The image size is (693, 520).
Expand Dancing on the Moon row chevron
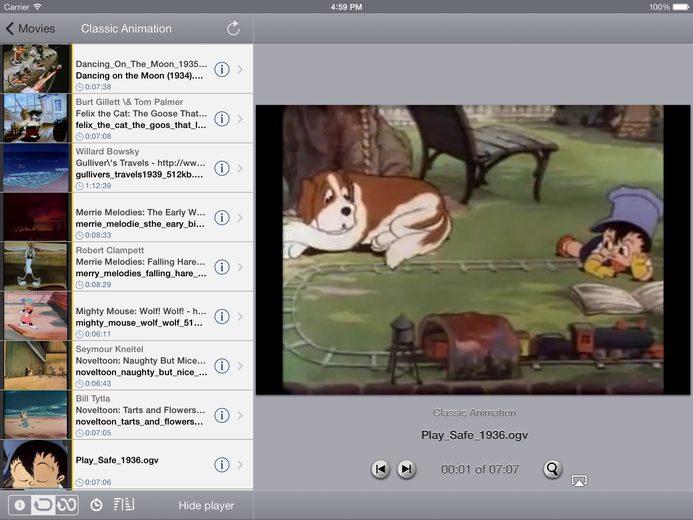[x=240, y=69]
